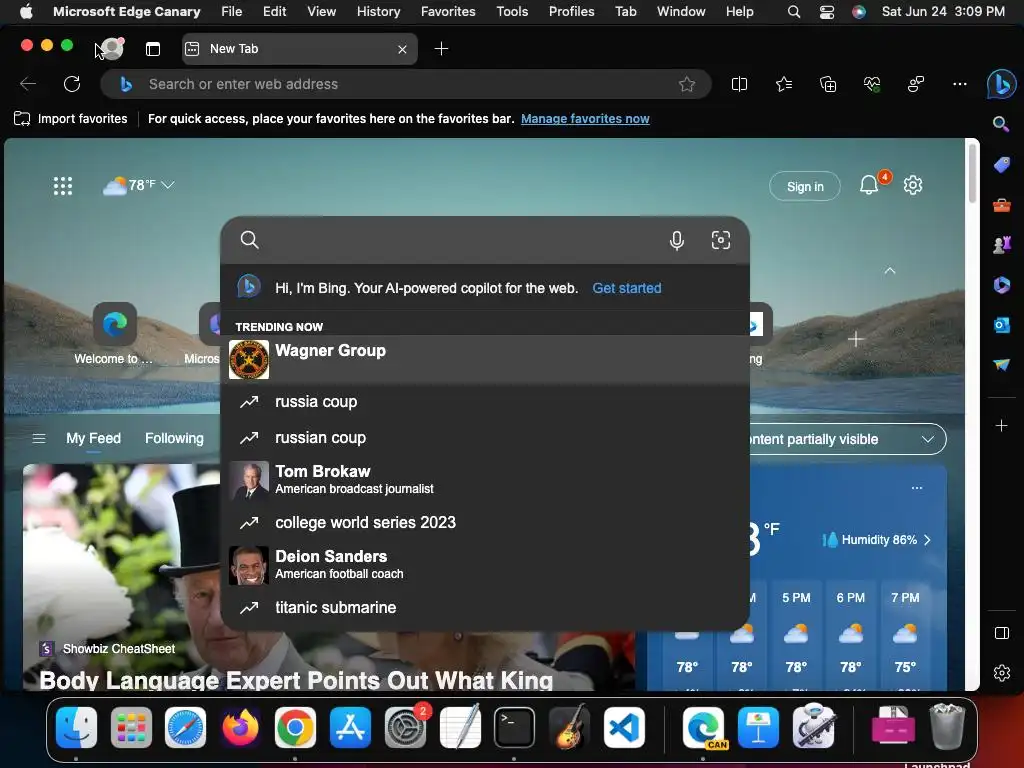
Task: Open the sidebar Drop paper plane icon
Action: point(1002,364)
